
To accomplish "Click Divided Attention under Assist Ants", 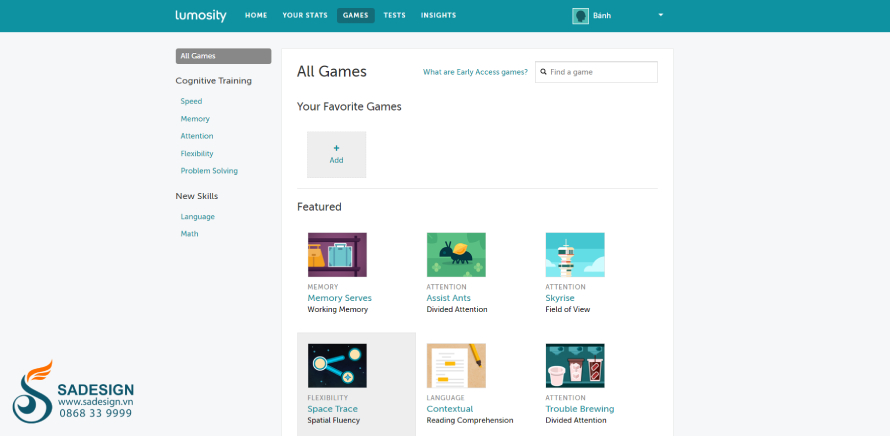I will (x=457, y=310).
